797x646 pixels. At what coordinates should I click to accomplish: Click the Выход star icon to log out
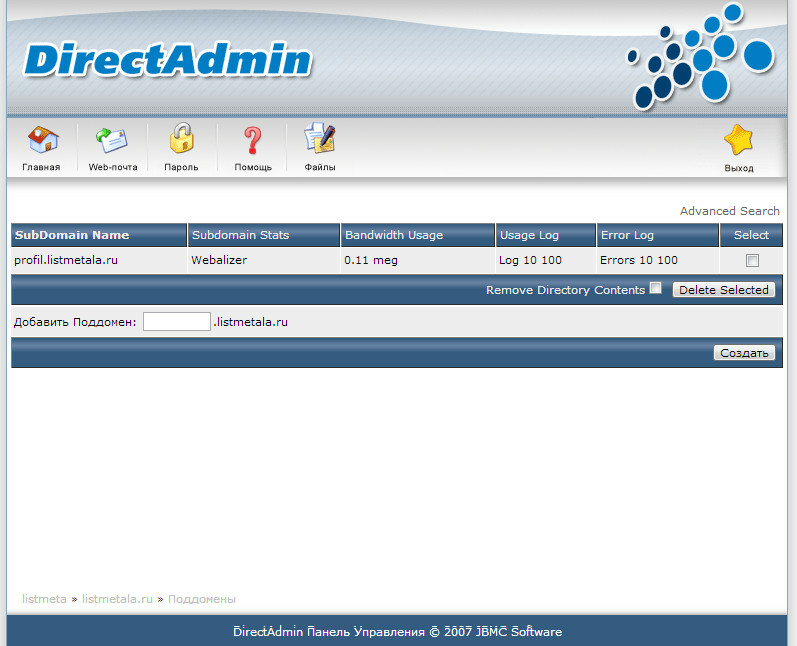(x=738, y=140)
